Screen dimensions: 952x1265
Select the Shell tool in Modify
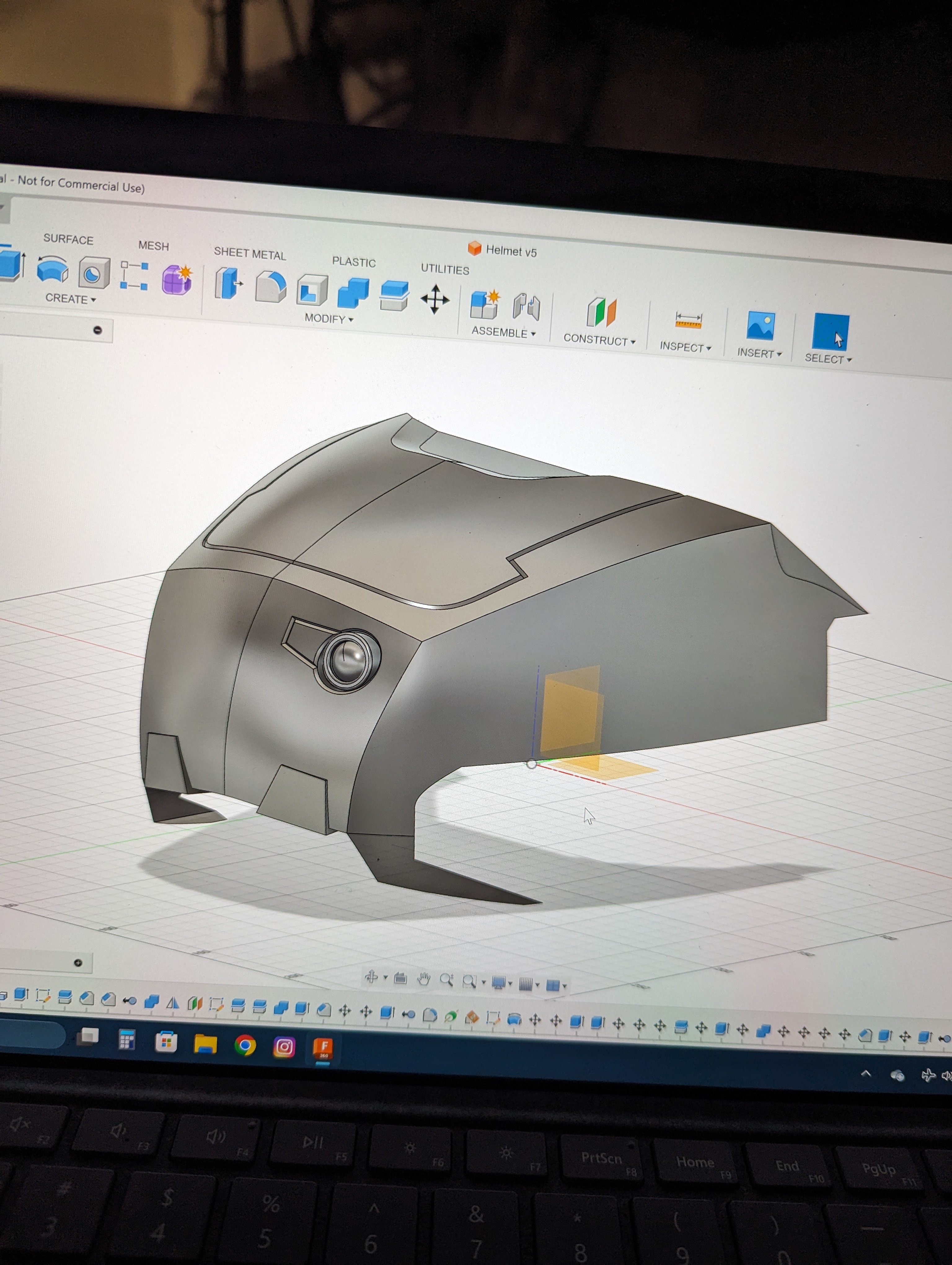[312, 291]
